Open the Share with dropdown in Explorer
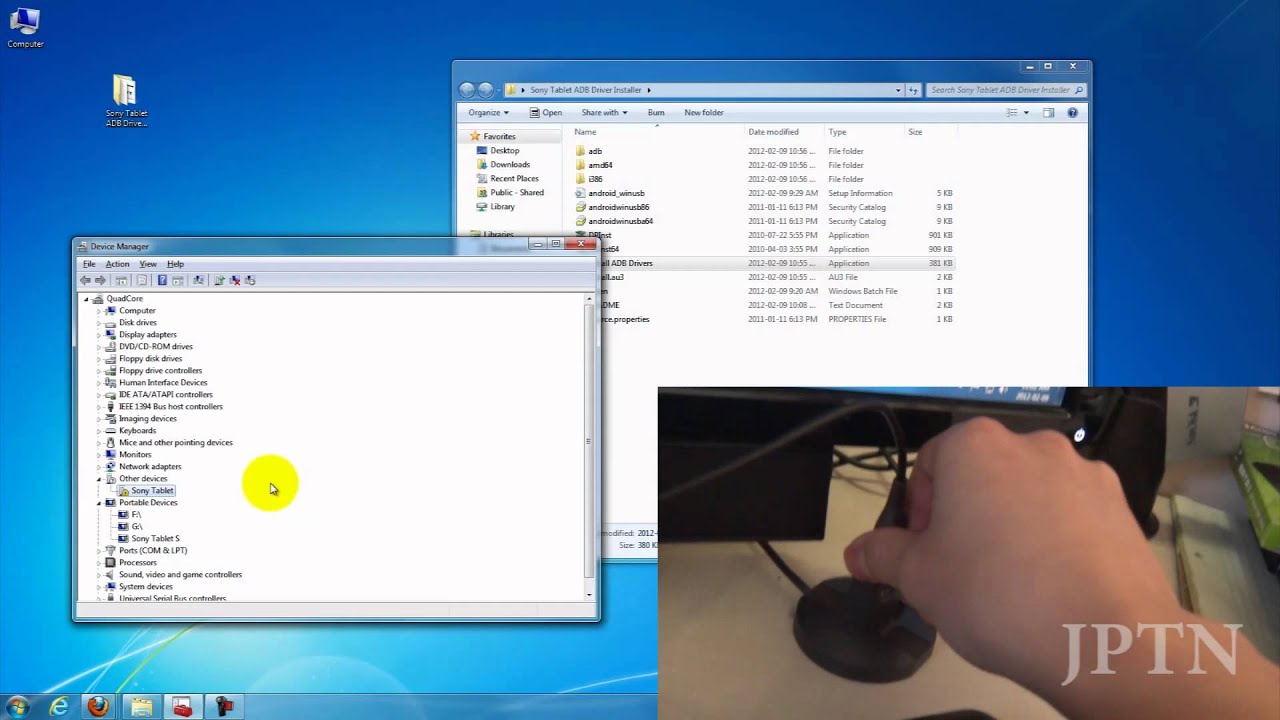The image size is (1280, 720). (604, 113)
